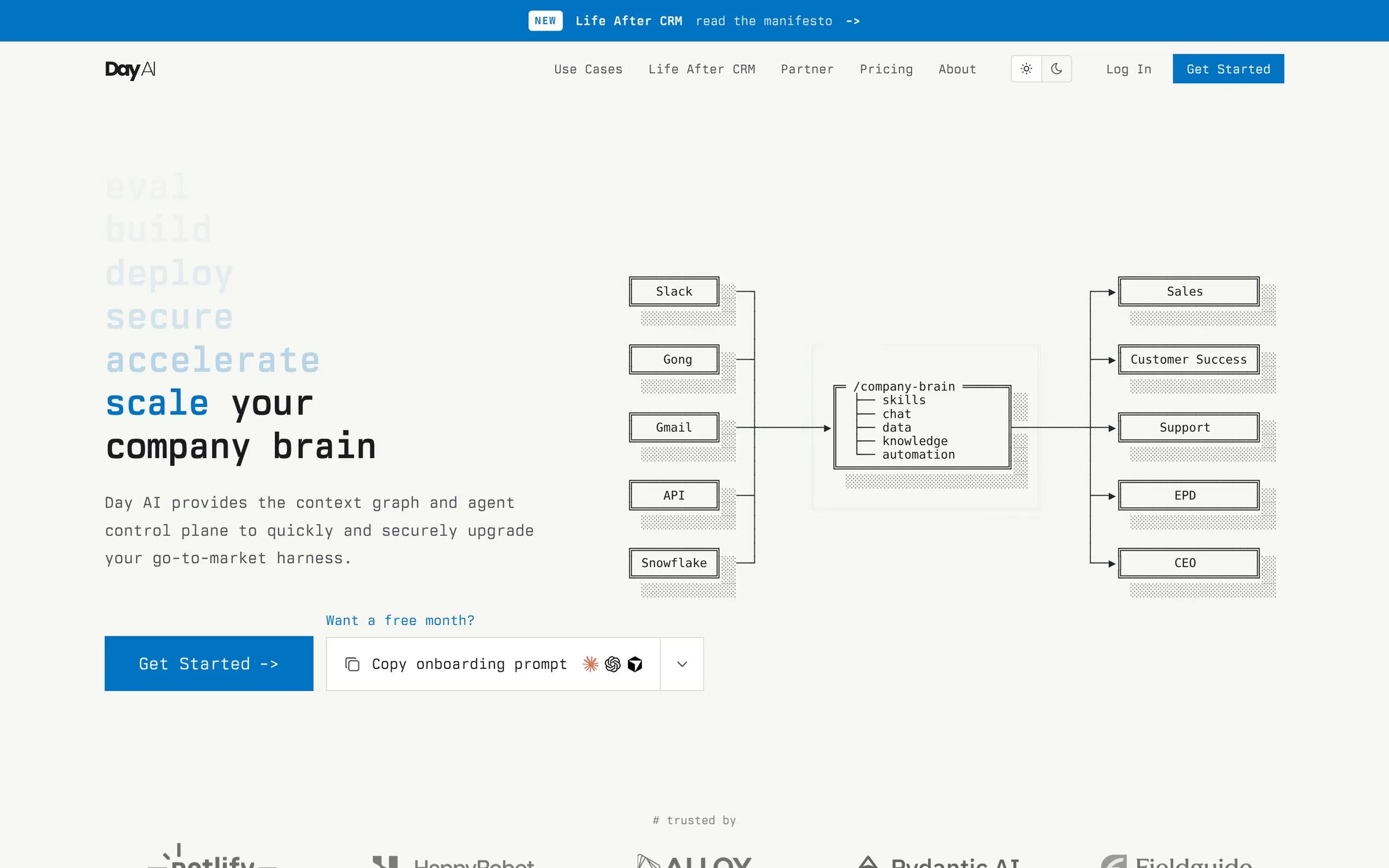Image resolution: width=1389 pixels, height=868 pixels.
Task: Open the About page
Action: coord(957,69)
